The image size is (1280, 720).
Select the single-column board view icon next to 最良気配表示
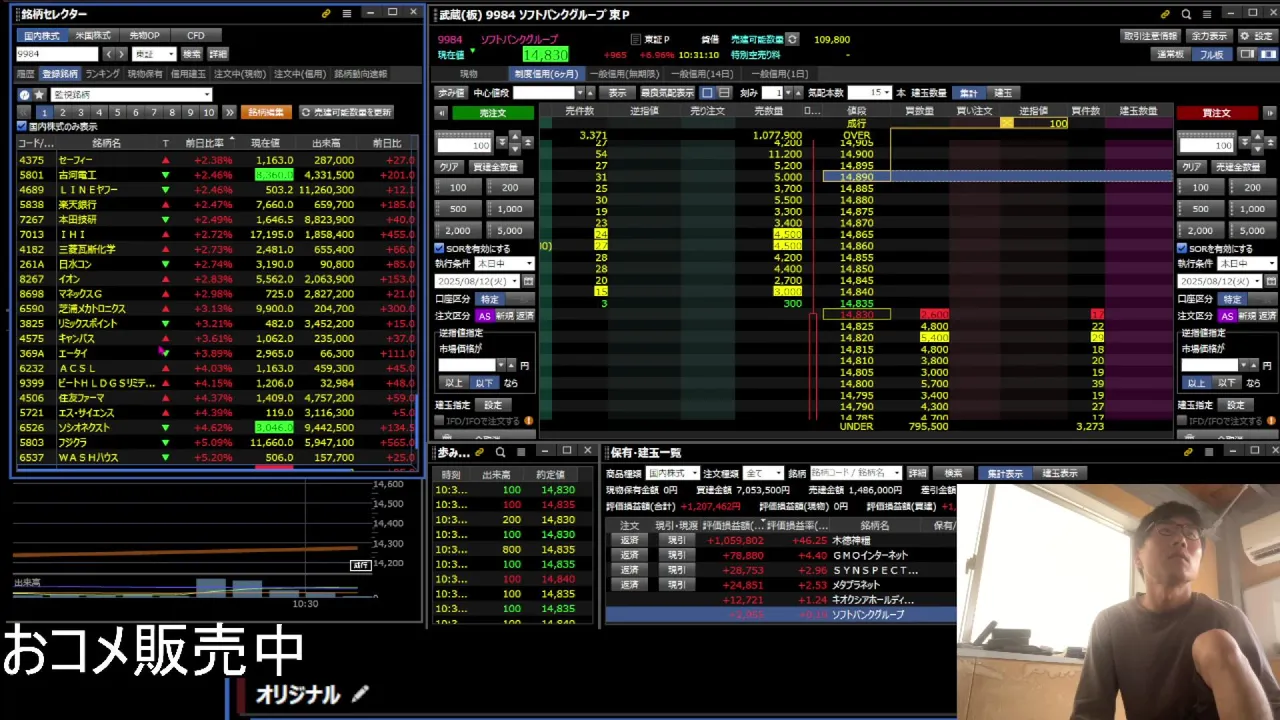[708, 92]
